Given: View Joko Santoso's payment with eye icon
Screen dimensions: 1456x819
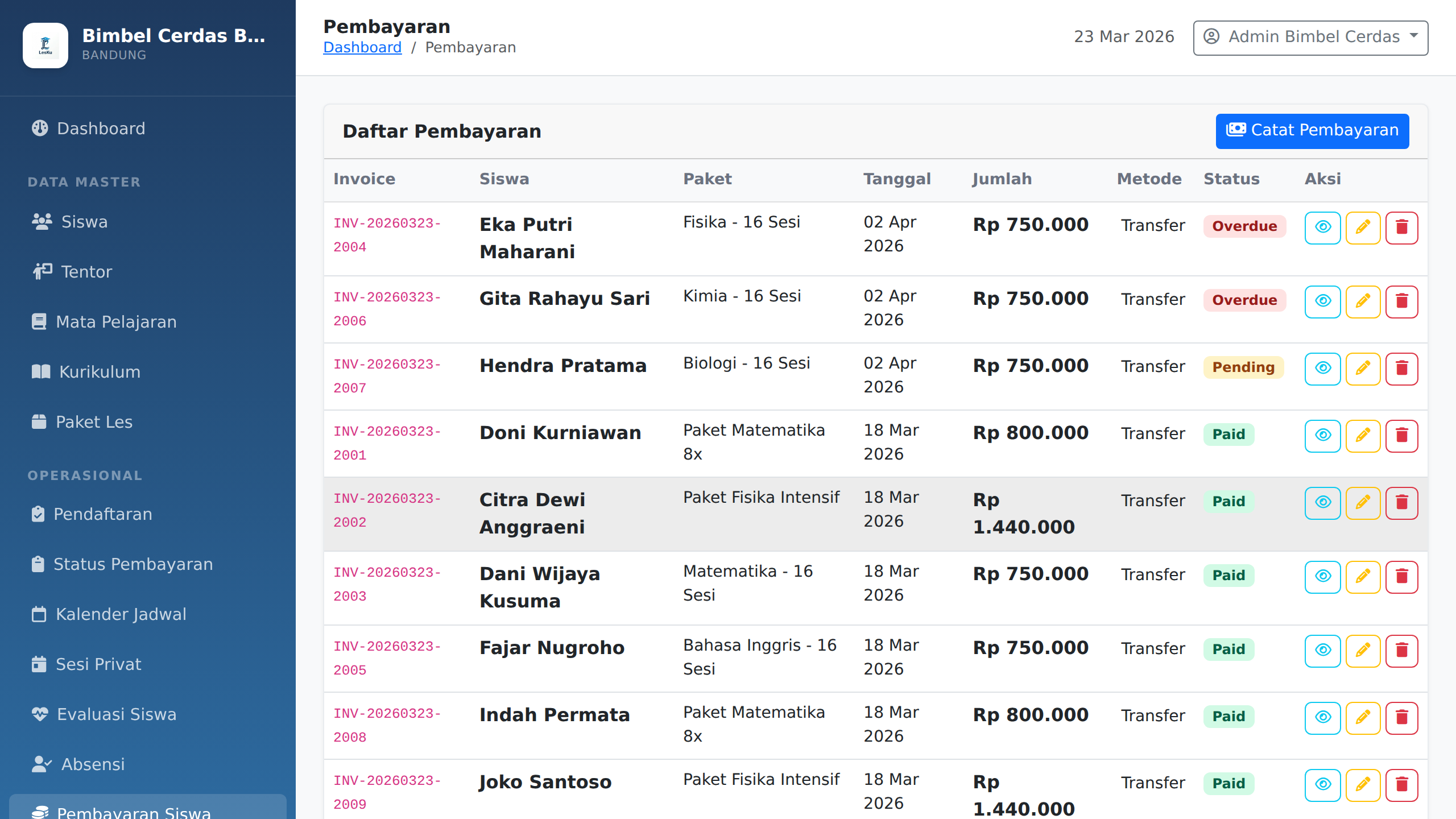Looking at the screenshot, I should coord(1323,785).
